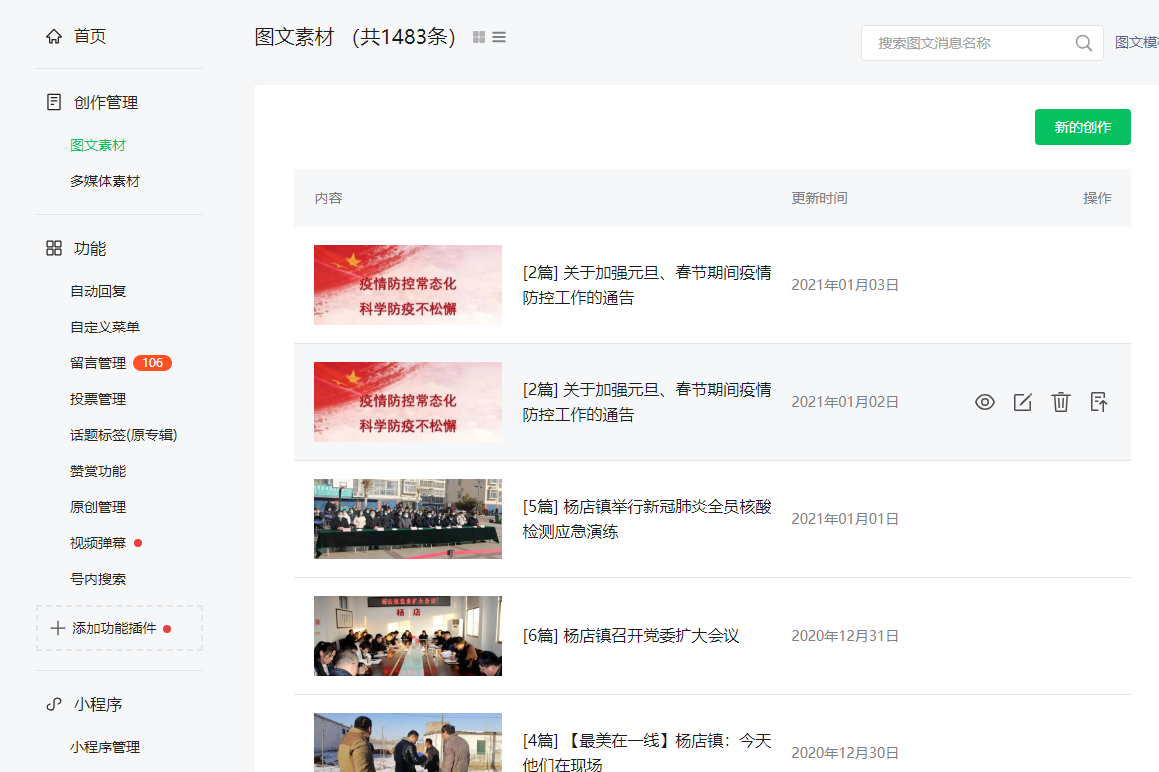The image size is (1159, 772).
Task: Open 话题标签(原专辑)
Action: (x=123, y=435)
